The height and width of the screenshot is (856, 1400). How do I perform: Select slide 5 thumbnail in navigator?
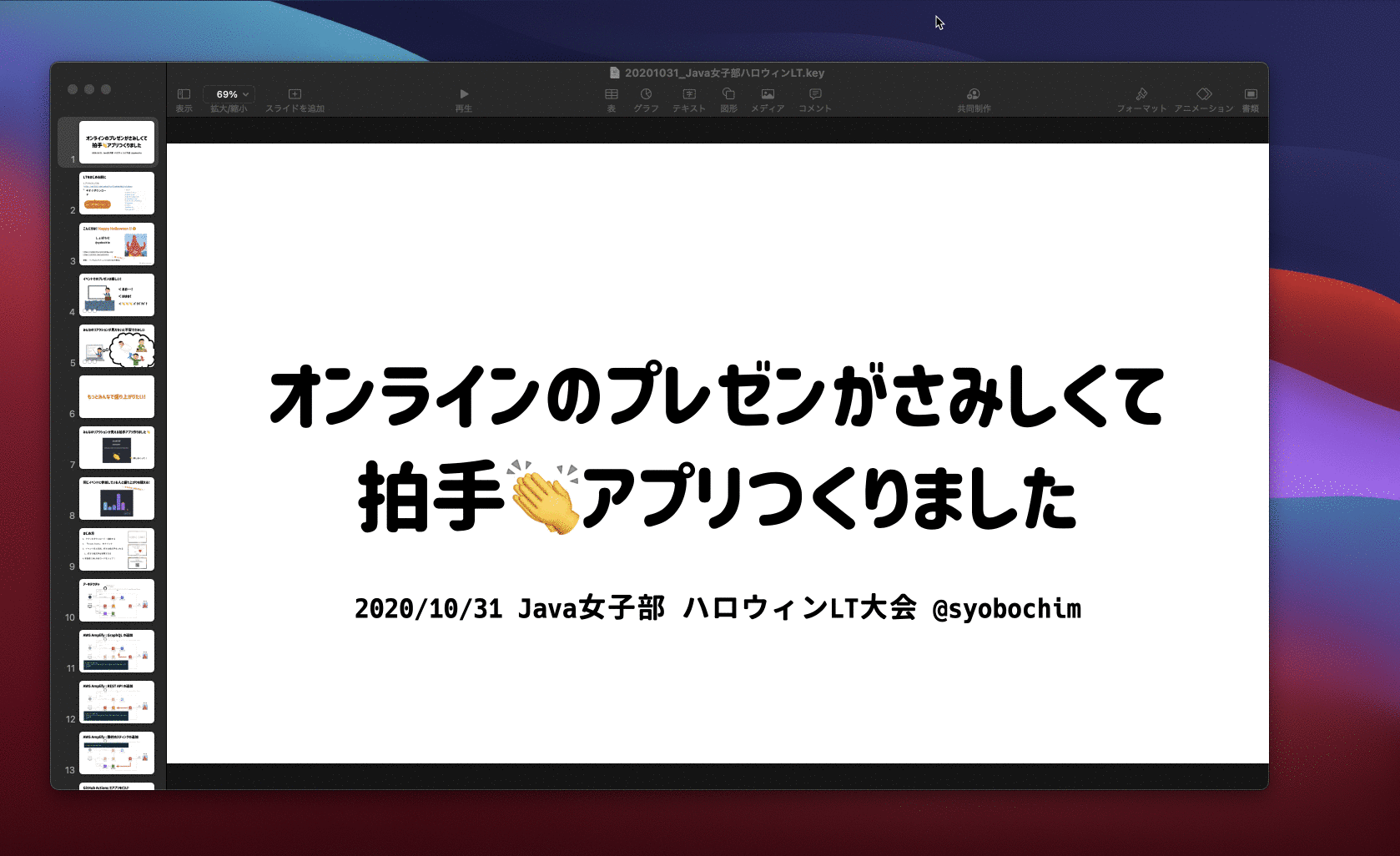click(x=117, y=345)
